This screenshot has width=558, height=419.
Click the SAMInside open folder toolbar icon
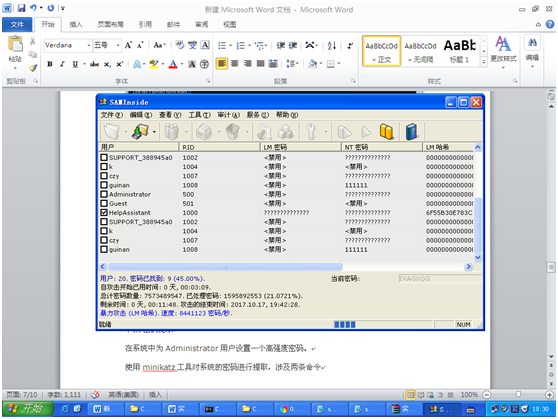pyautogui.click(x=112, y=131)
